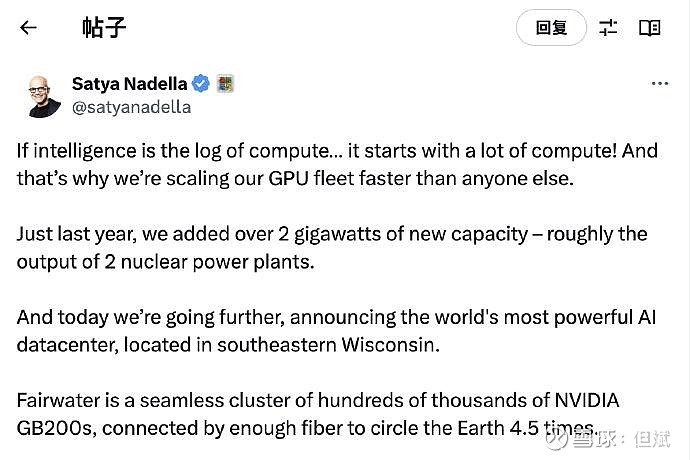Image resolution: width=690 pixels, height=460 pixels.
Task: Open the Satya Nadella display name link
Action: pyautogui.click(x=130, y=83)
